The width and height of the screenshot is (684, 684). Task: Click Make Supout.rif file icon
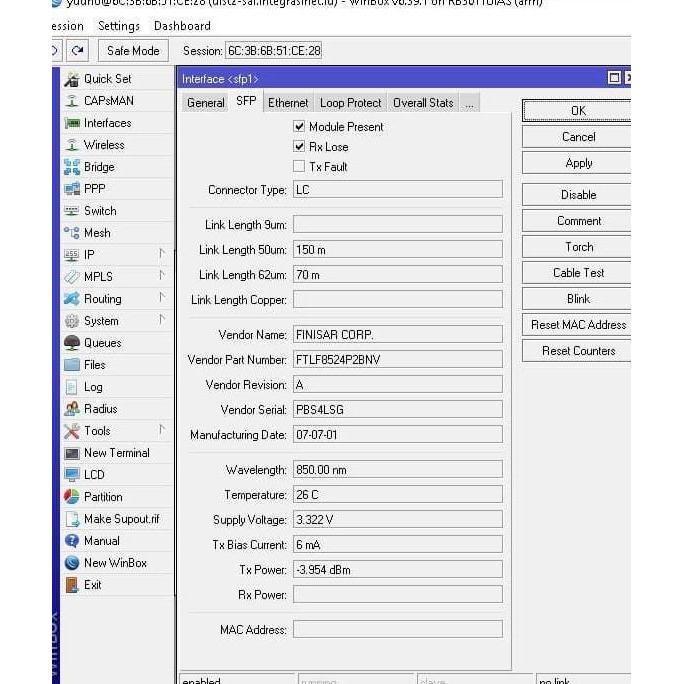pos(72,519)
